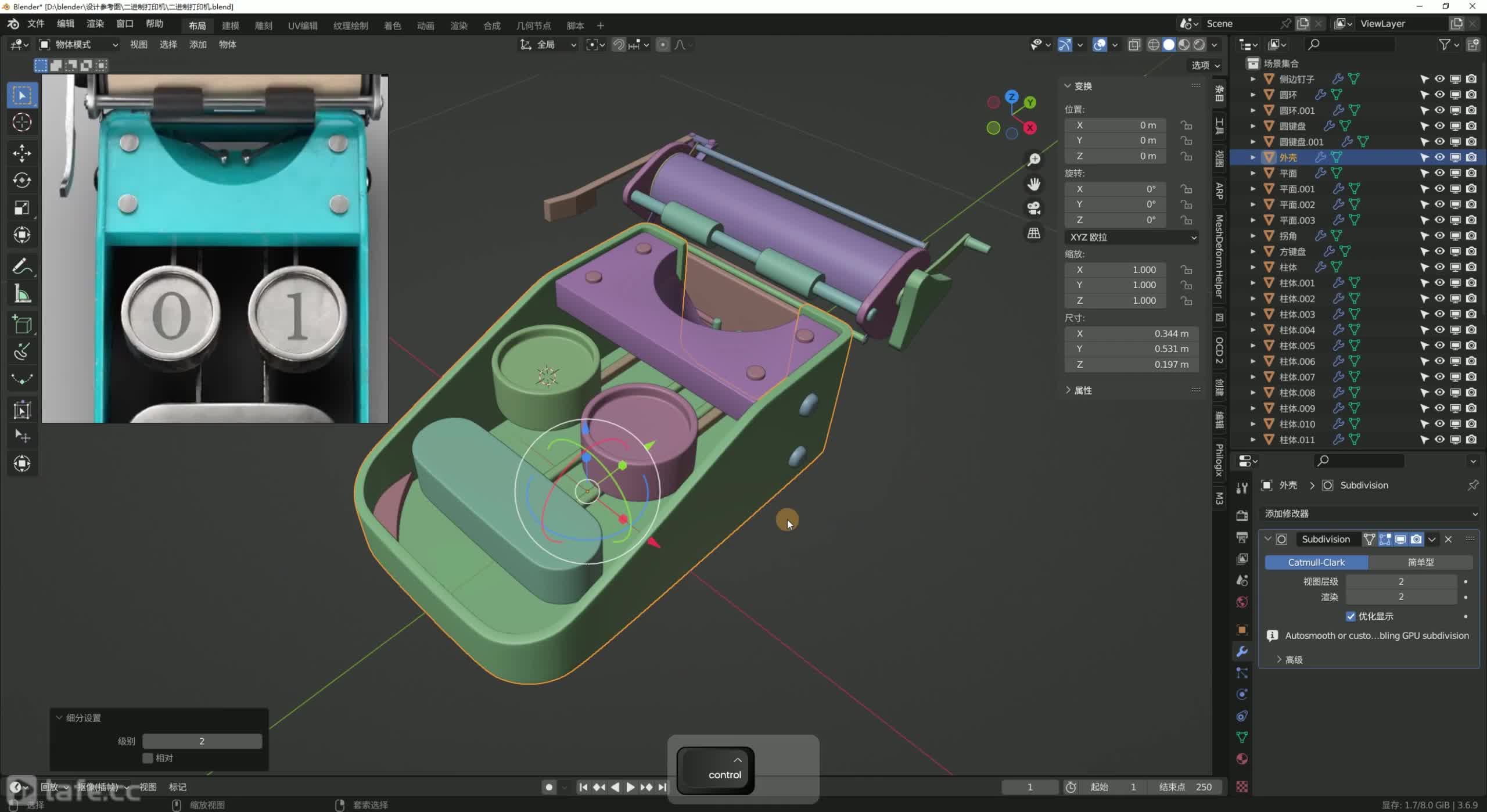
Task: Switch to the UV编辑 workspace tab
Action: pyautogui.click(x=303, y=26)
